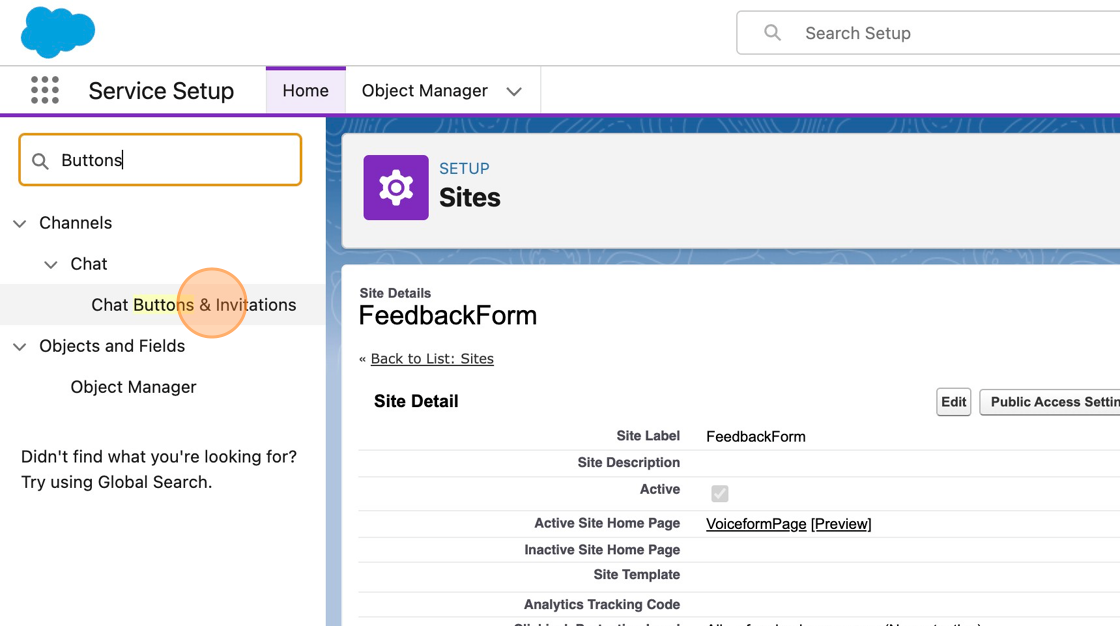Click the Edit button
The image size is (1120, 626).
pos(953,402)
